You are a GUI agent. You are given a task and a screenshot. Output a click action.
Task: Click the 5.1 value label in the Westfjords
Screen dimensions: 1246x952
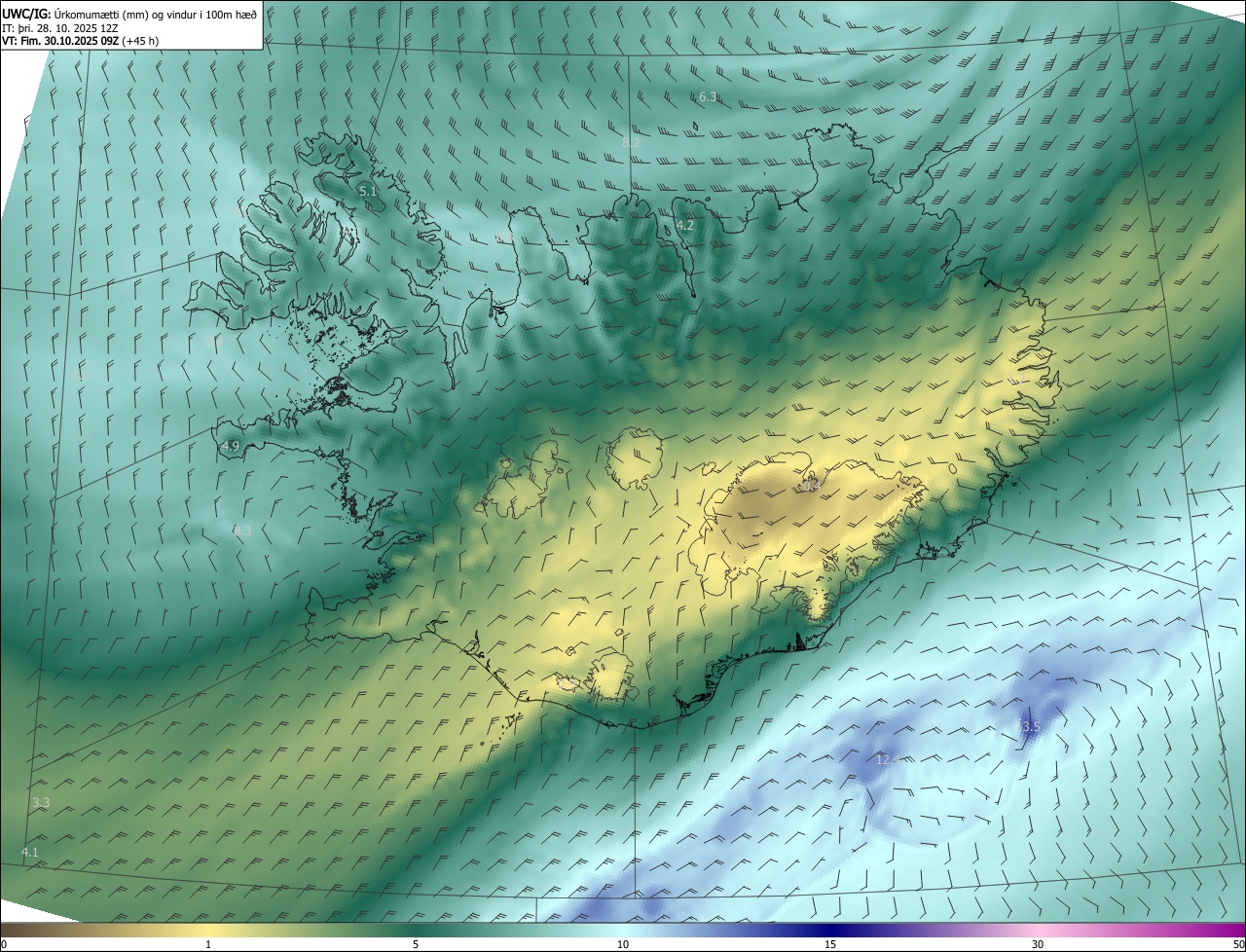(368, 192)
